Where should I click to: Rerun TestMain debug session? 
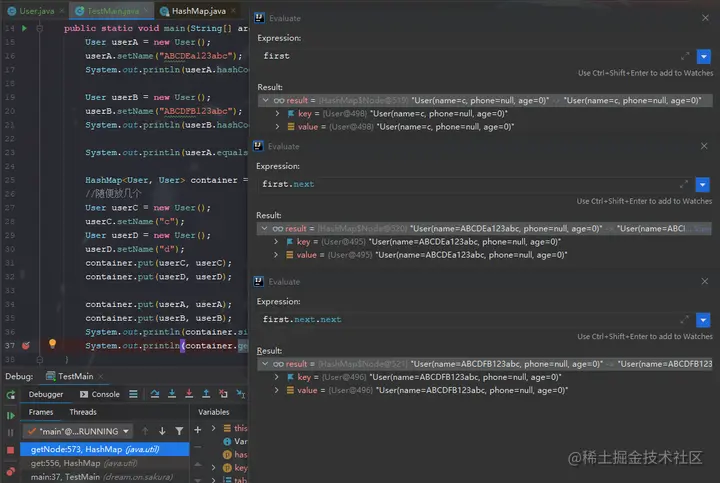[x=11, y=394]
